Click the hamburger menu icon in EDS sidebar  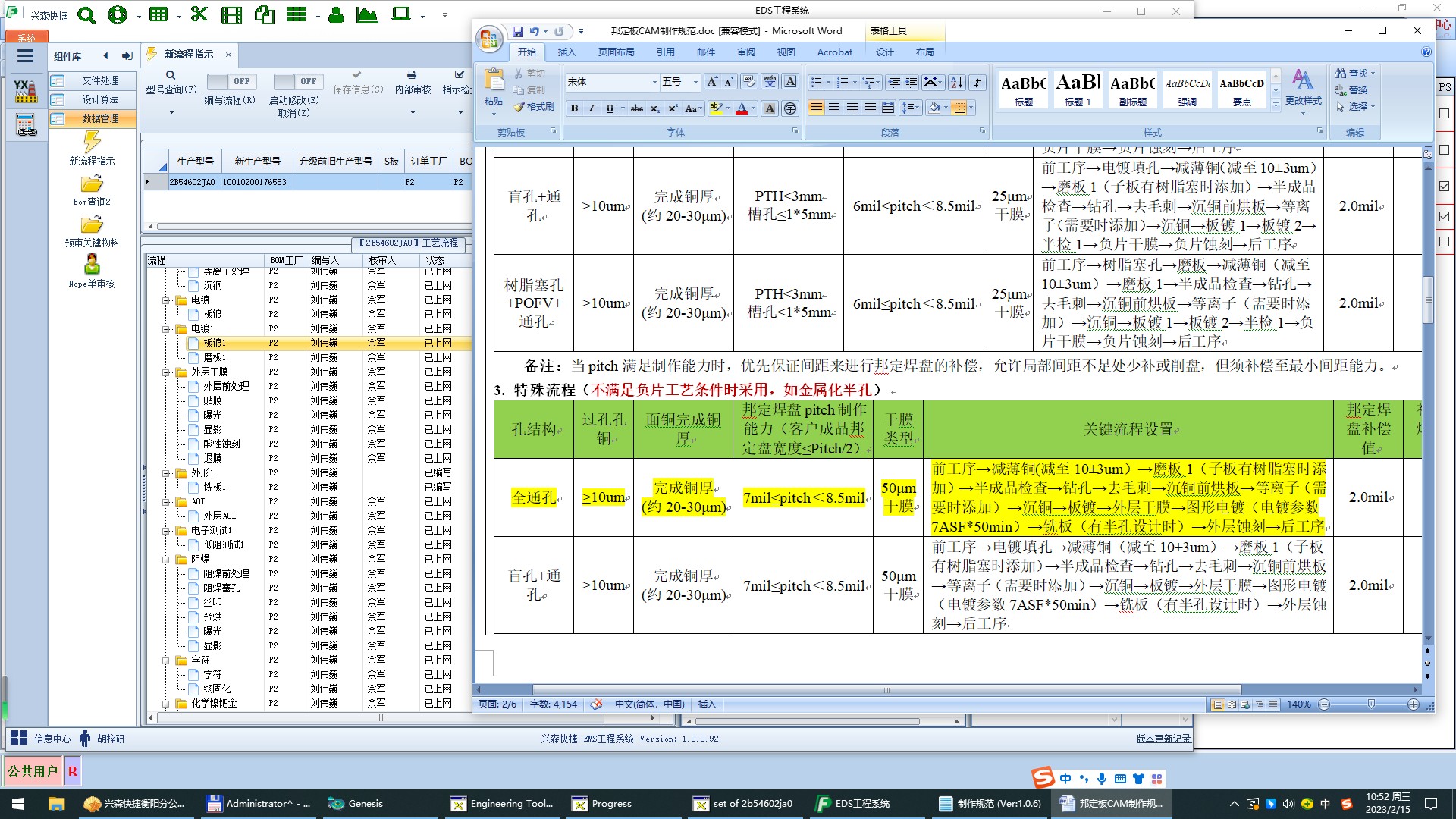tap(25, 55)
